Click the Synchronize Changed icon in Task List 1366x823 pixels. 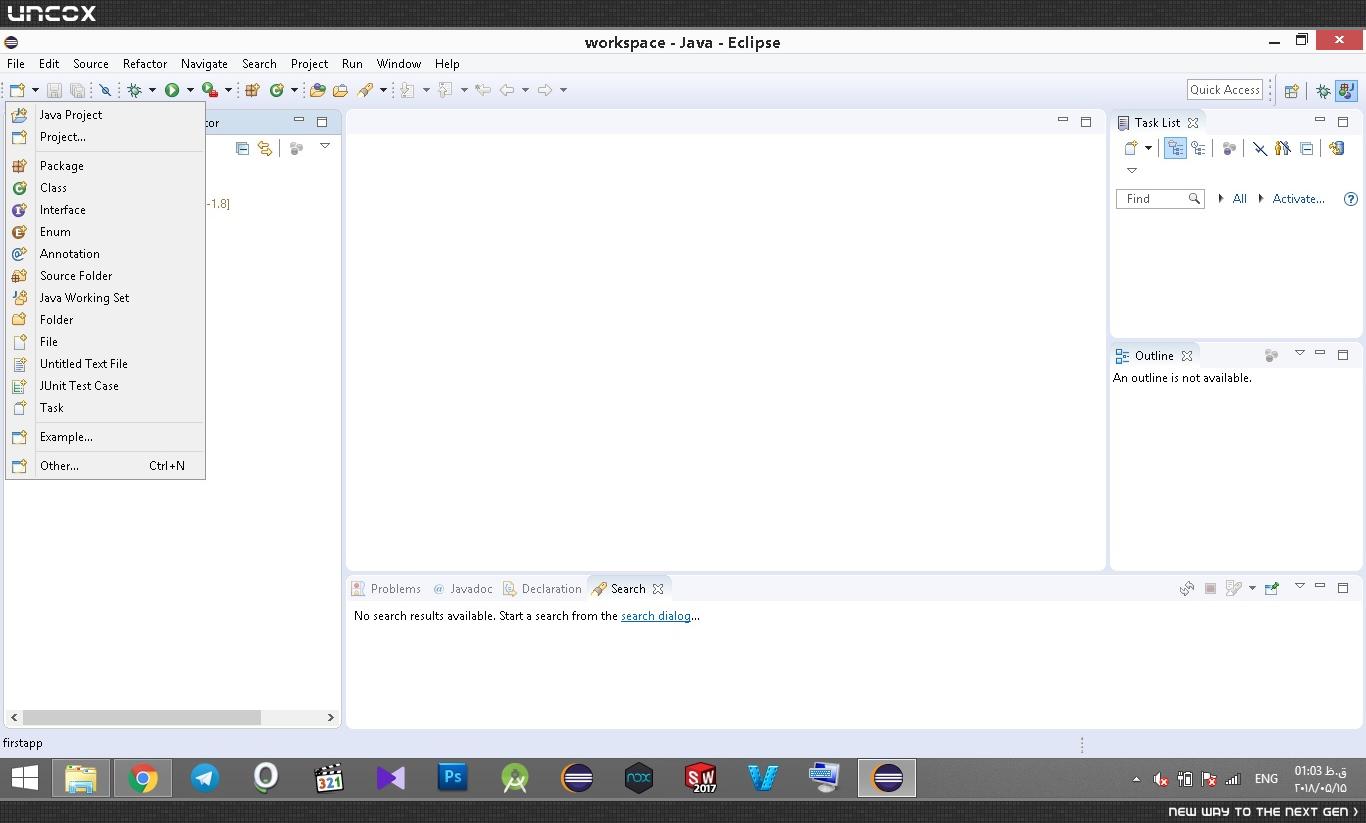tap(1336, 148)
